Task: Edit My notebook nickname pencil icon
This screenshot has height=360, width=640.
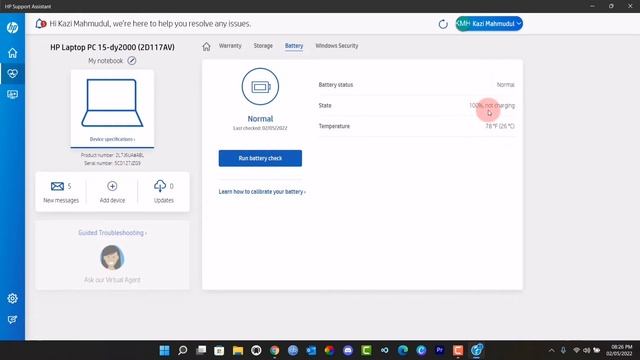Action: (x=131, y=61)
